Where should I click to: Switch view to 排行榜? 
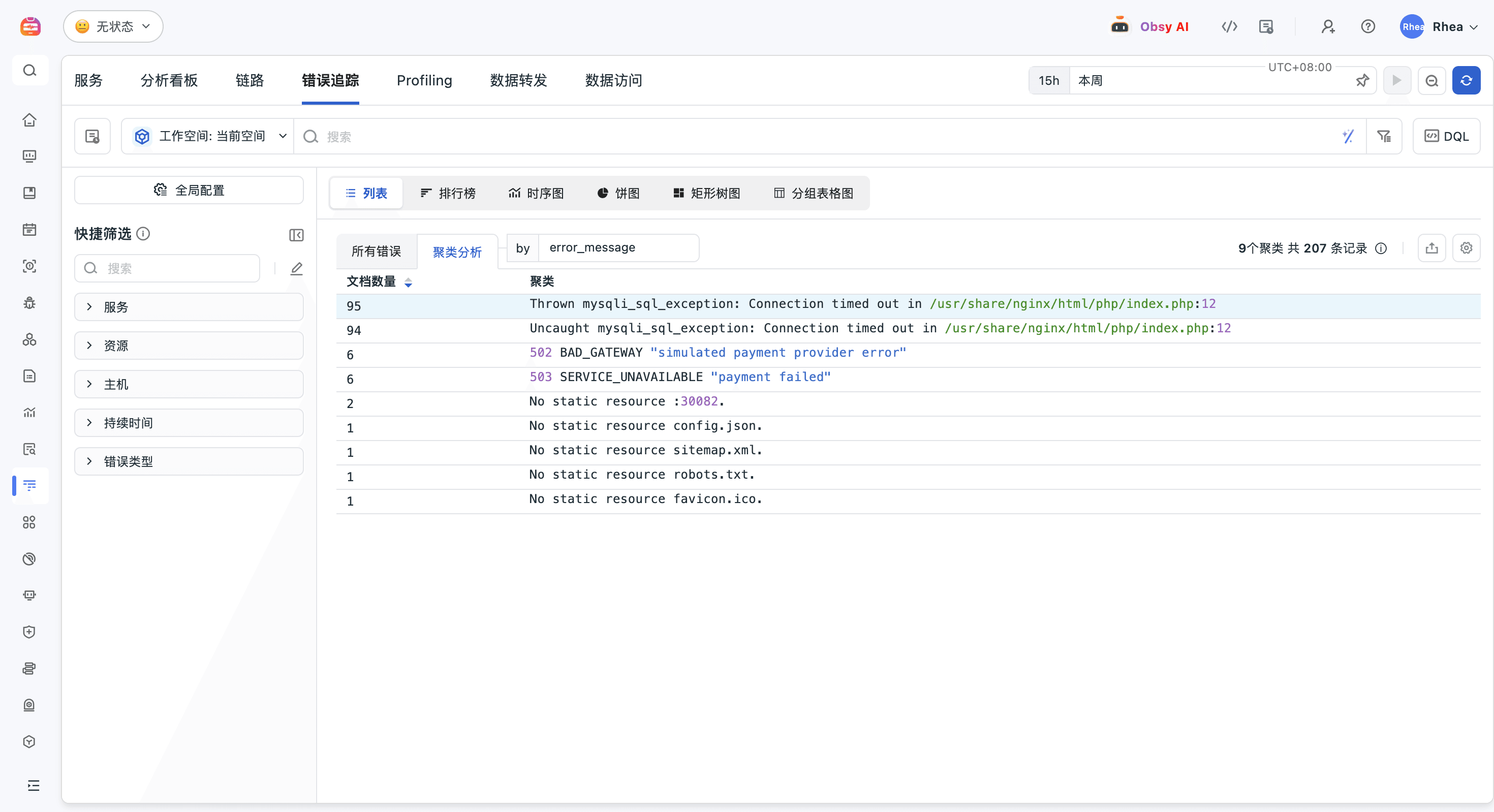pyautogui.click(x=448, y=193)
